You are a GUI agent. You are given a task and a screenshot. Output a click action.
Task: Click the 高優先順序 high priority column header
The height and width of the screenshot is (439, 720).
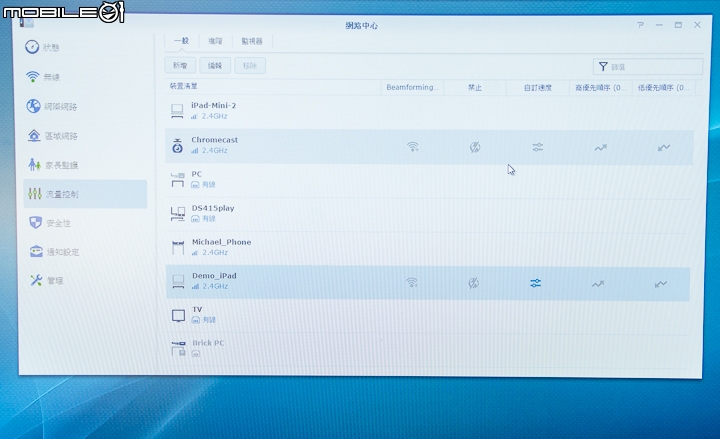point(601,87)
